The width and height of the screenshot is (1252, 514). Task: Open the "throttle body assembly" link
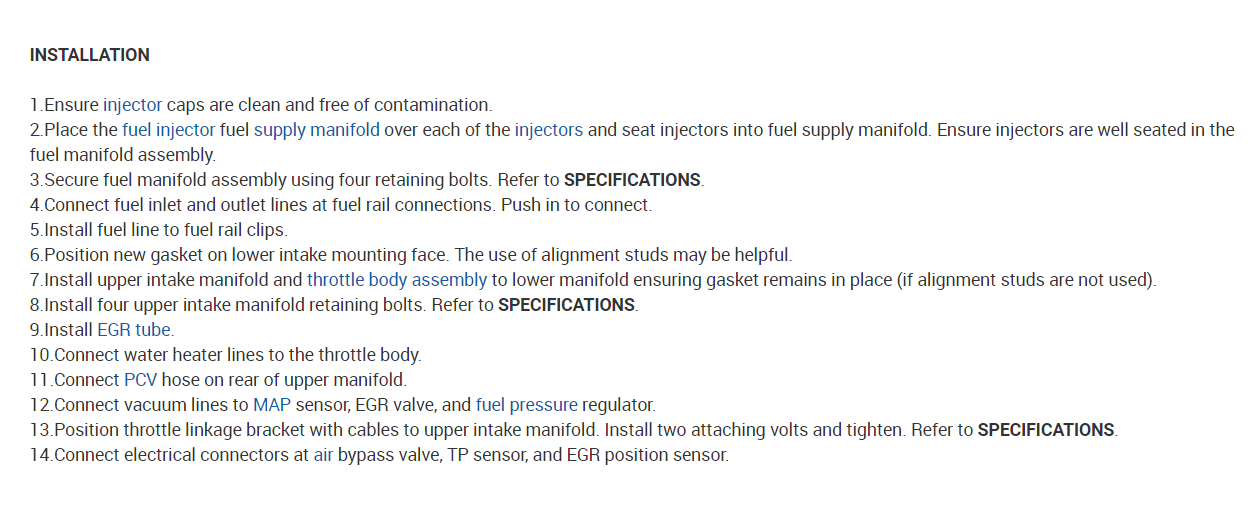pos(396,280)
